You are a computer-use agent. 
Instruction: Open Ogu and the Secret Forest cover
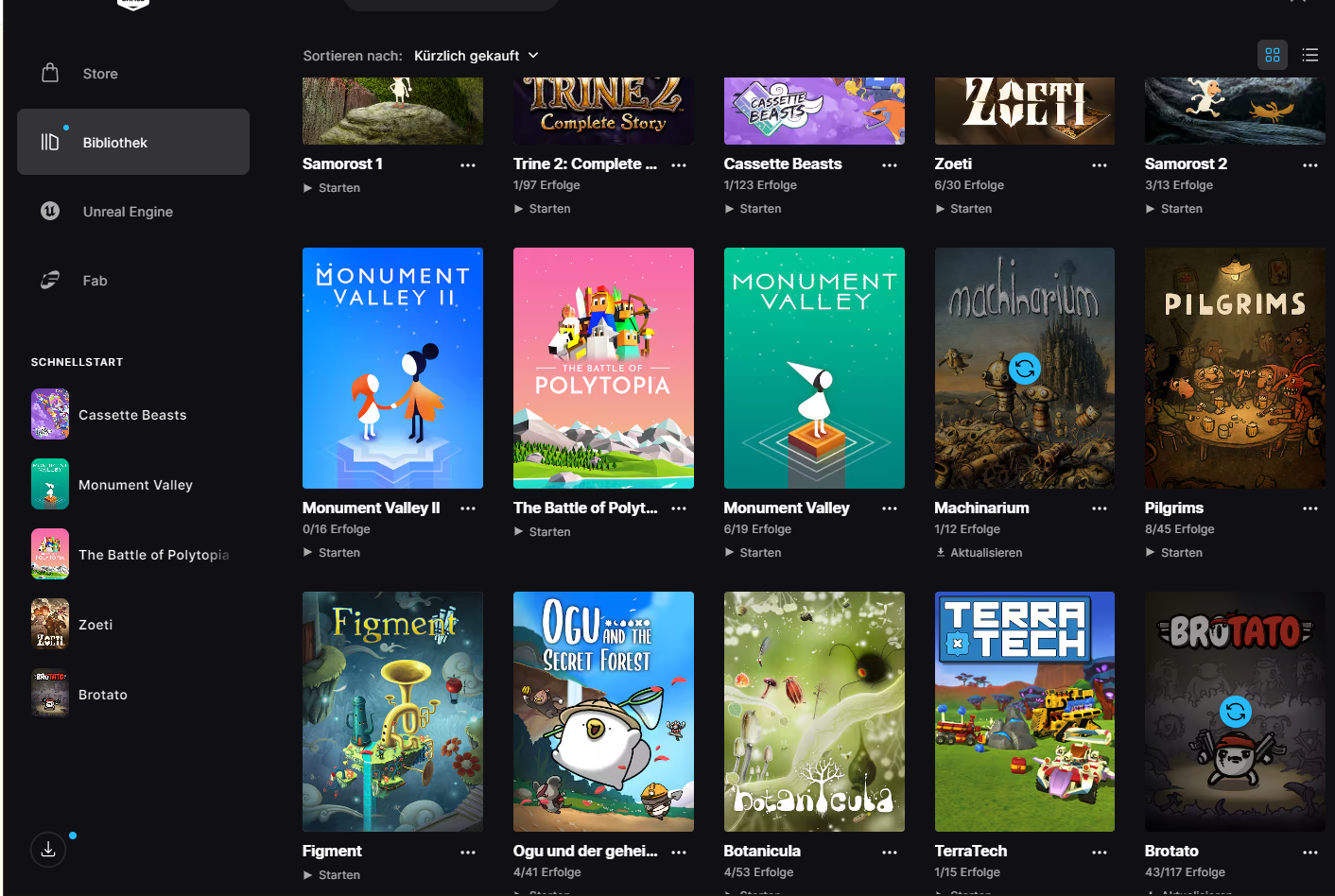coord(603,712)
